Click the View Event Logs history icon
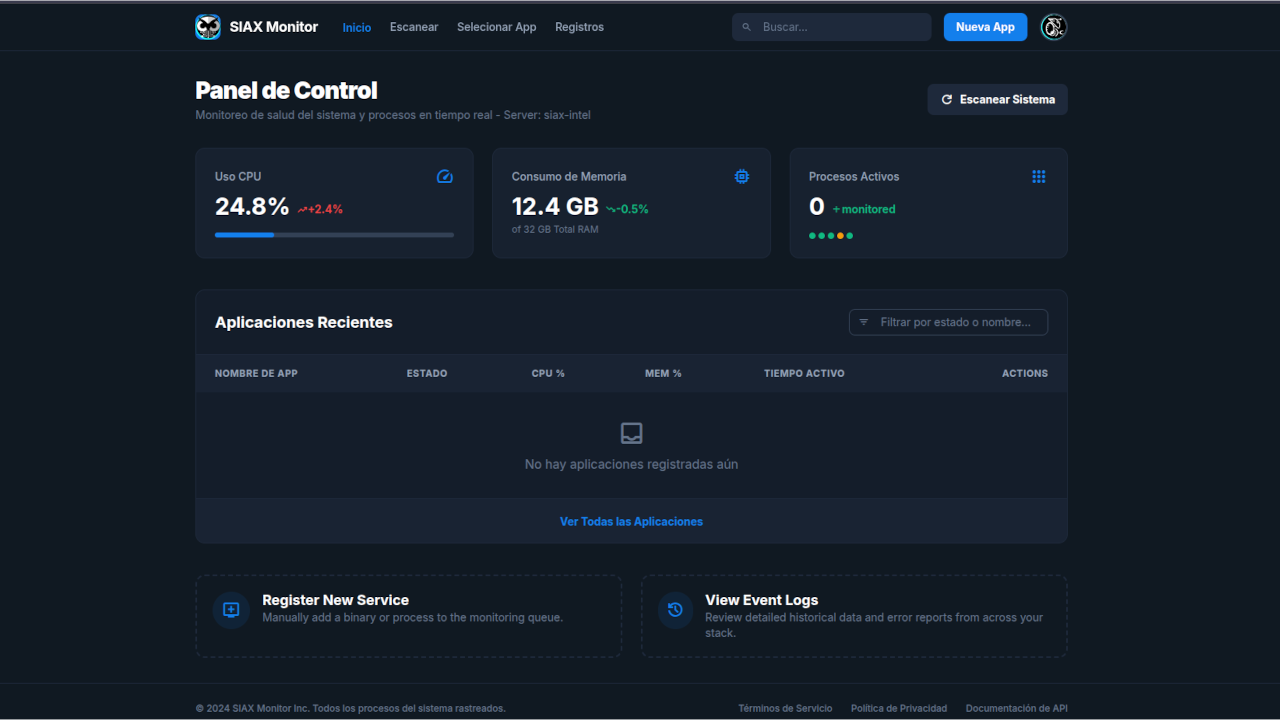The image size is (1280, 720). pos(675,610)
